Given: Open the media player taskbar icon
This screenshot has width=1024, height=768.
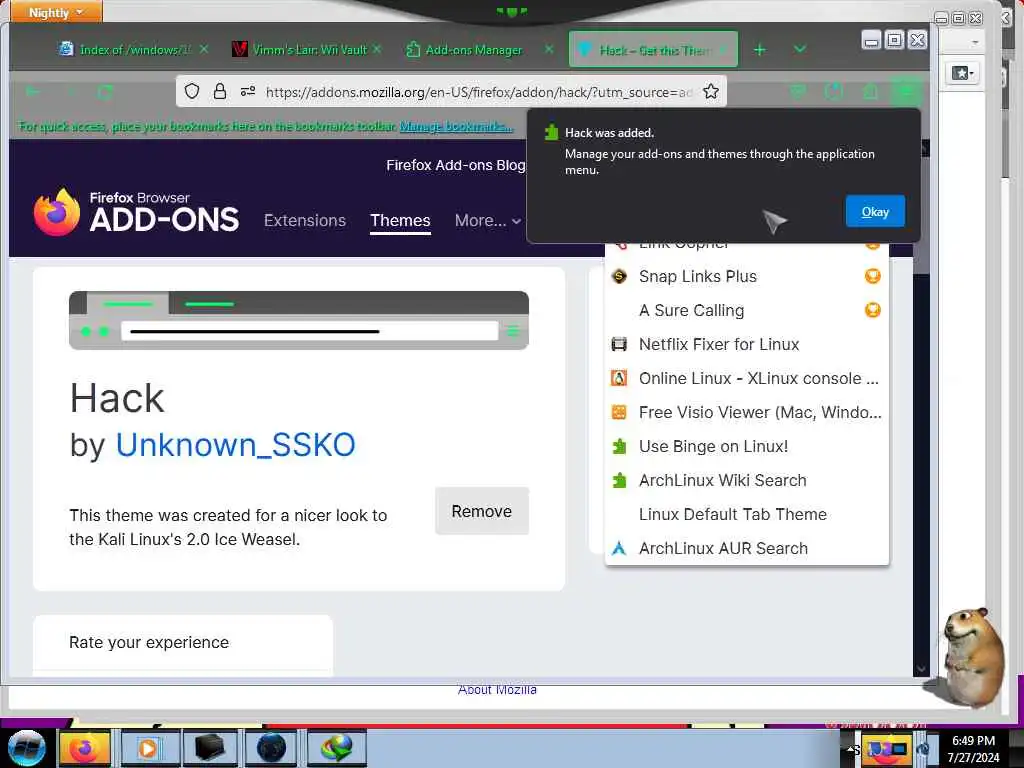Looking at the screenshot, I should point(149,748).
